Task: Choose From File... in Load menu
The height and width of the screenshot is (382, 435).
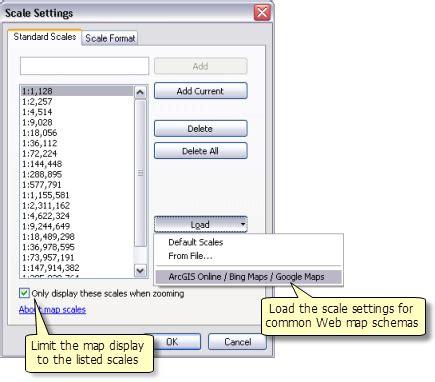Action: [x=190, y=256]
